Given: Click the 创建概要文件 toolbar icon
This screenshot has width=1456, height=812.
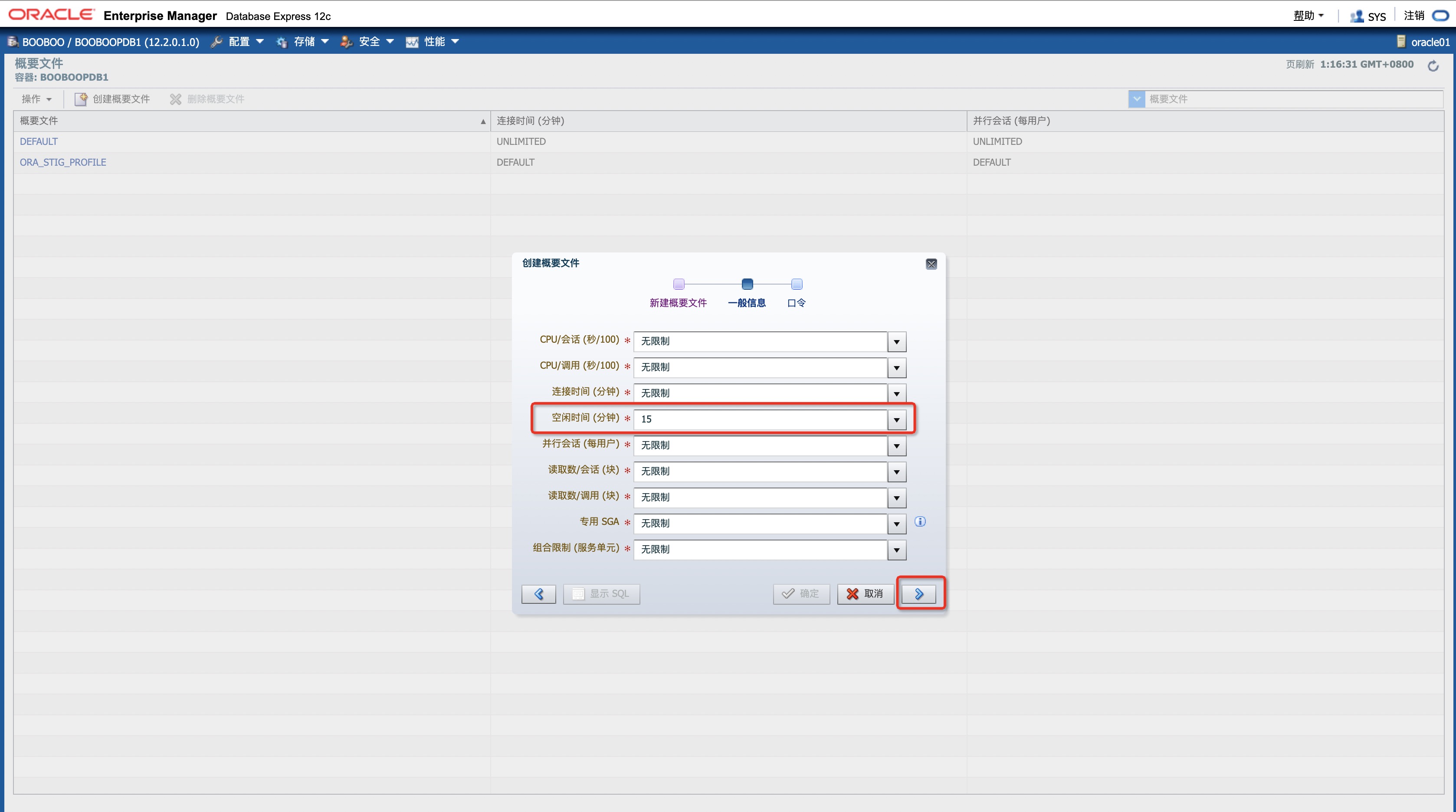Looking at the screenshot, I should pos(81,99).
